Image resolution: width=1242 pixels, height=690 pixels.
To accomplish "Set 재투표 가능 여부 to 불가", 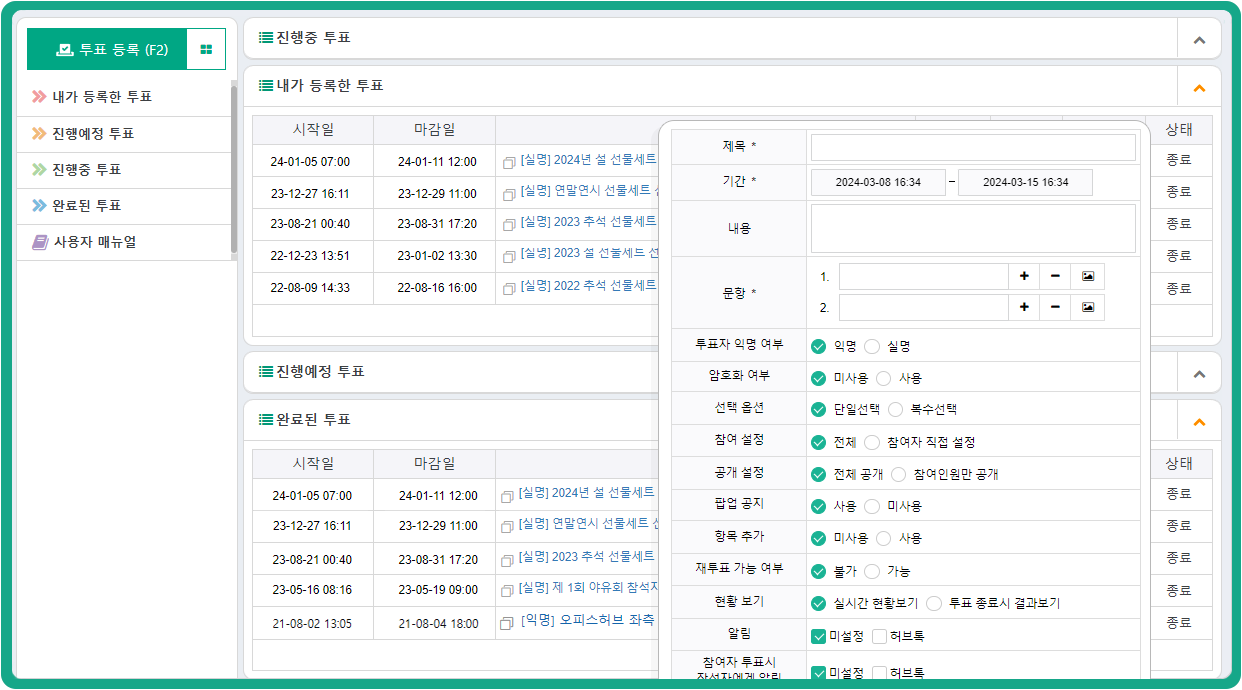I will [x=819, y=571].
